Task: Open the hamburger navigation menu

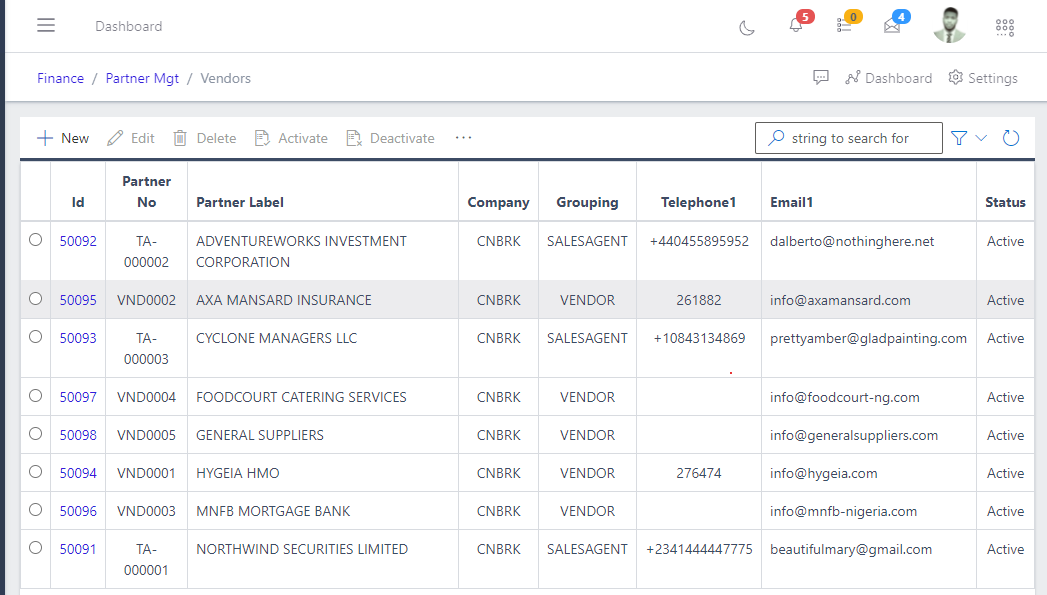Action: click(46, 26)
